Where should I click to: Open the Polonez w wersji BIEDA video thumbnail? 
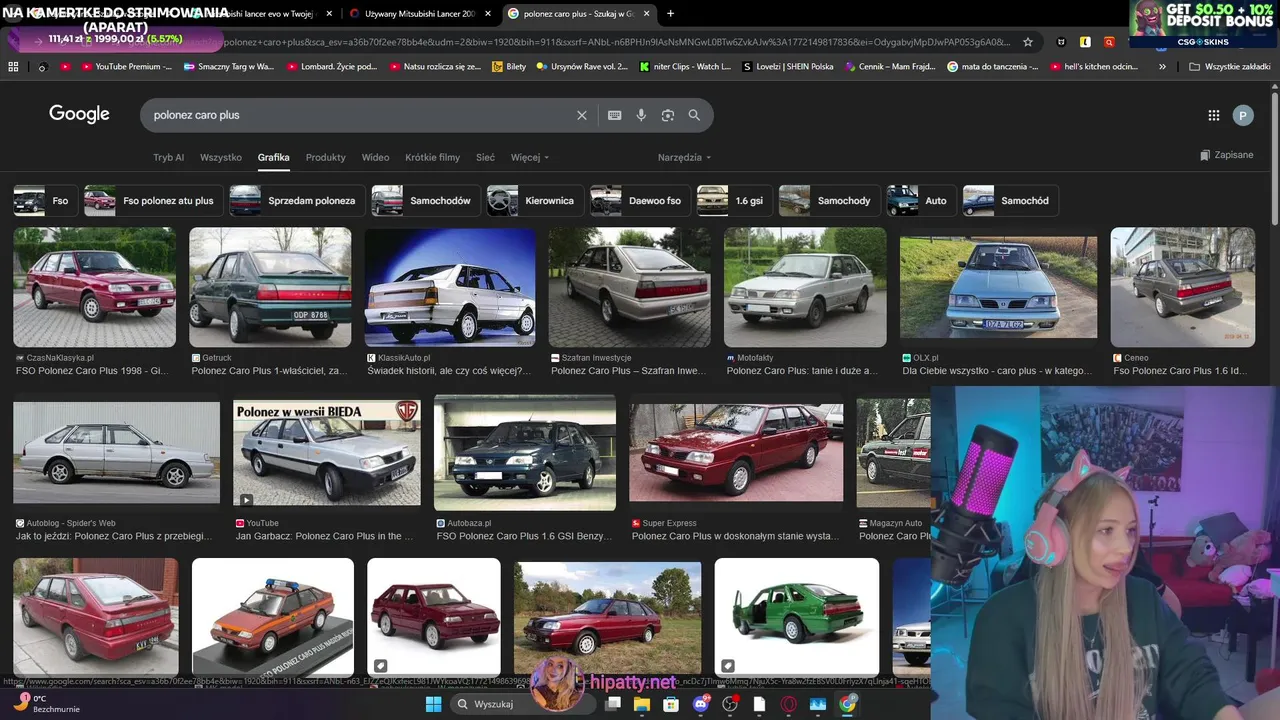(327, 454)
